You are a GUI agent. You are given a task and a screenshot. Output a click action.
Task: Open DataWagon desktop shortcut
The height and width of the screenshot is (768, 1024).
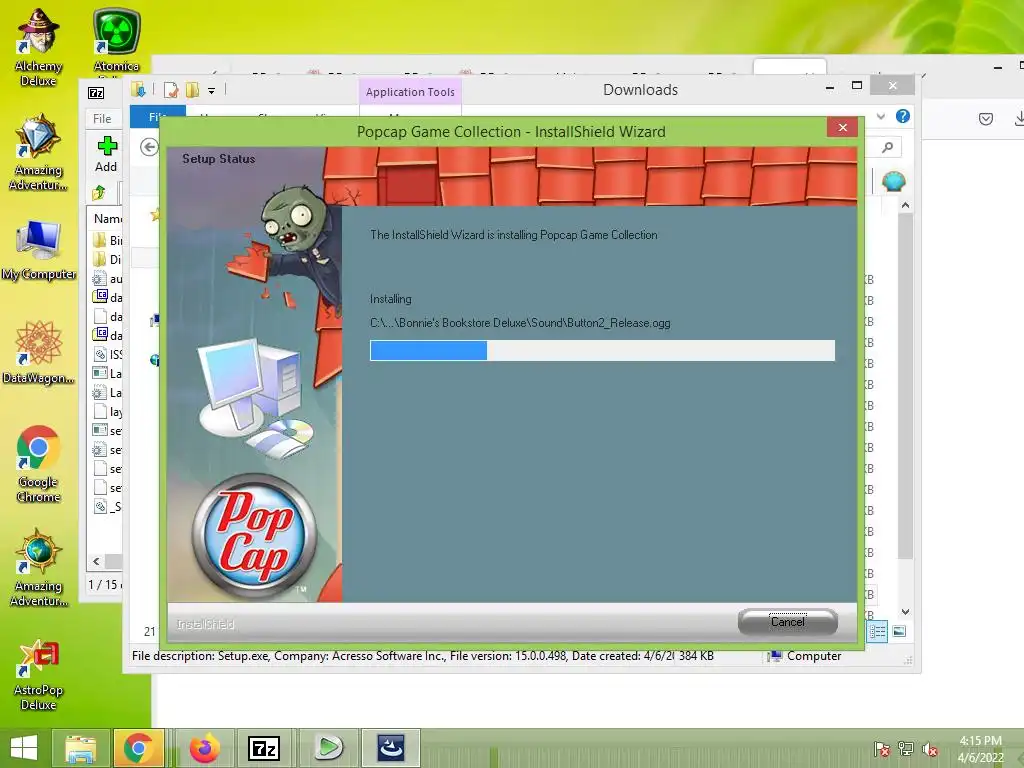38,353
